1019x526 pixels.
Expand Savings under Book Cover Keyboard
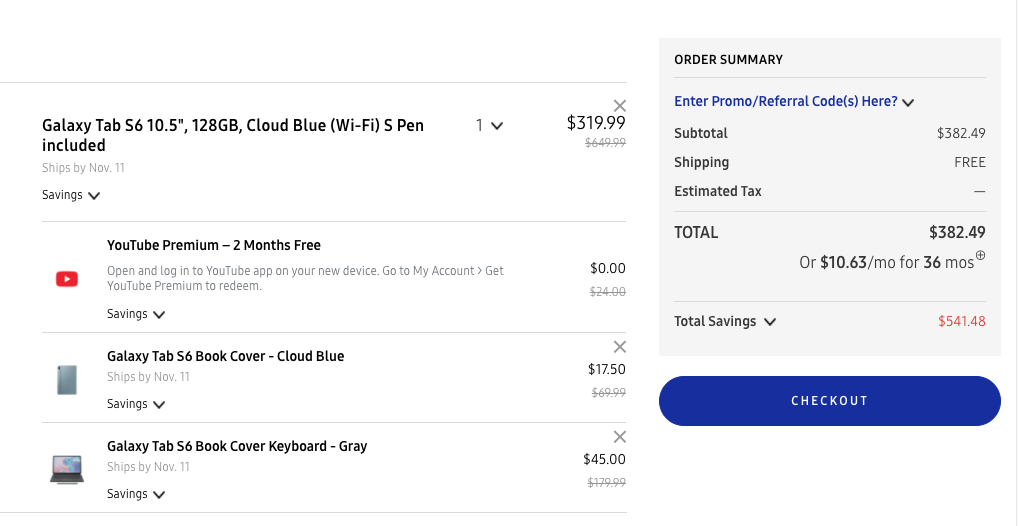(136, 494)
